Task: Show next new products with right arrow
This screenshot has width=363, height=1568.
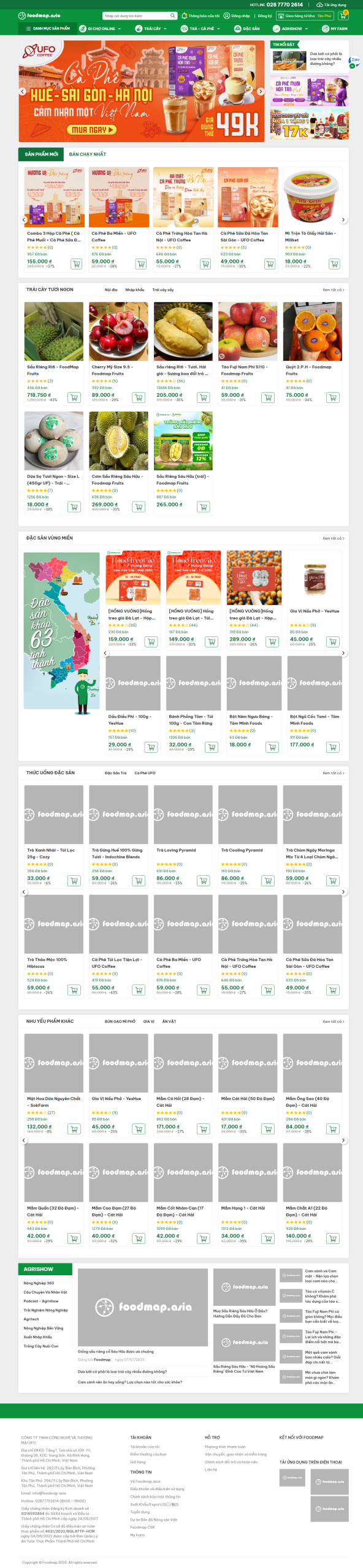Action: (343, 219)
